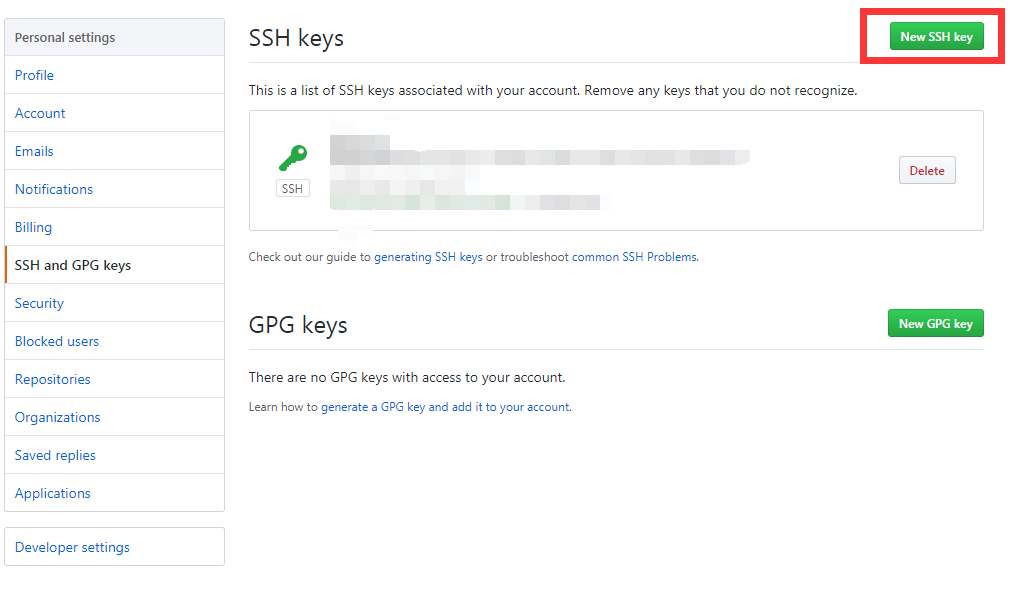This screenshot has height=590, width=1010.
Task: Select SSH and GPG keys menu item
Action: point(115,265)
